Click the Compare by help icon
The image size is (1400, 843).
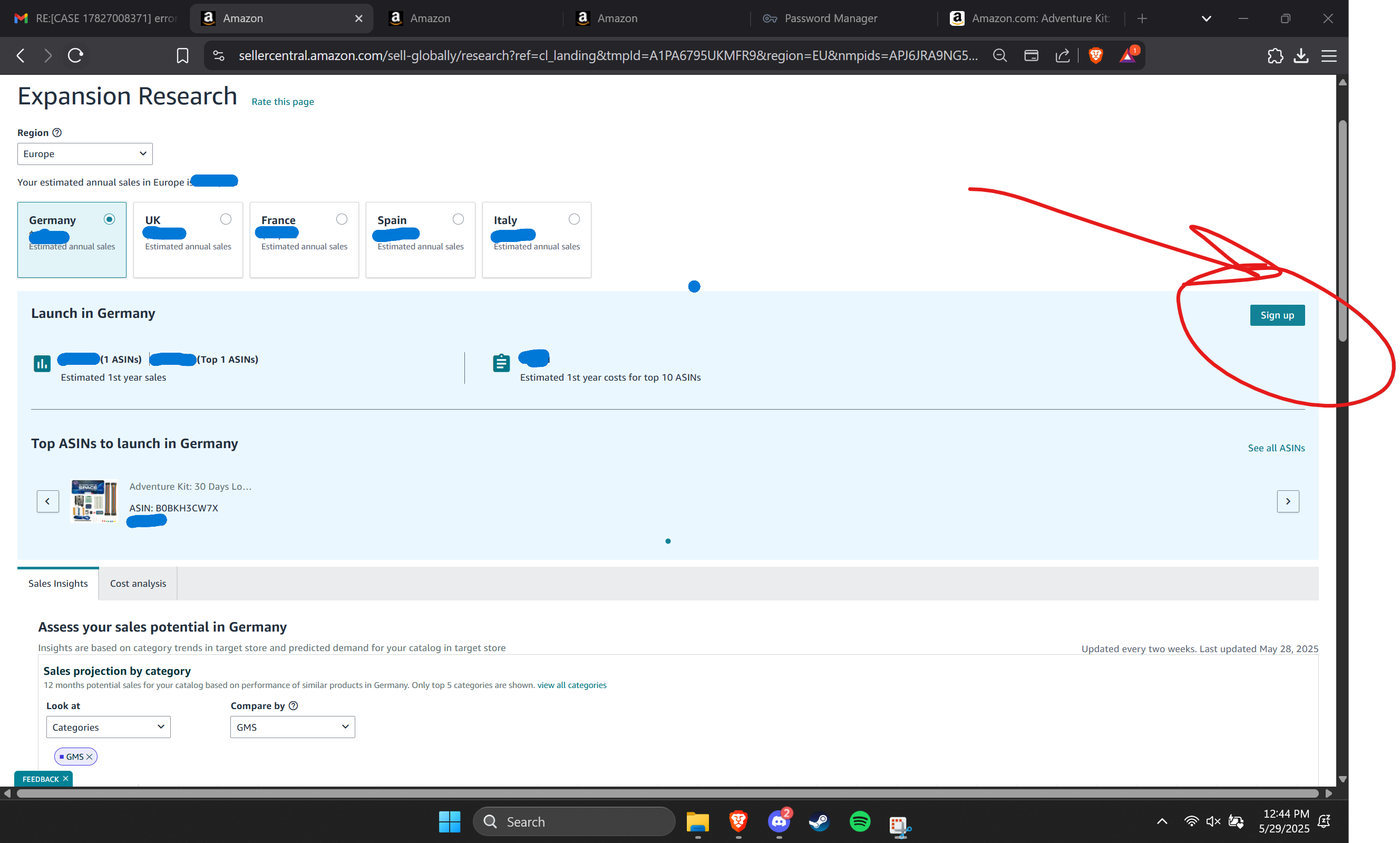click(x=293, y=705)
